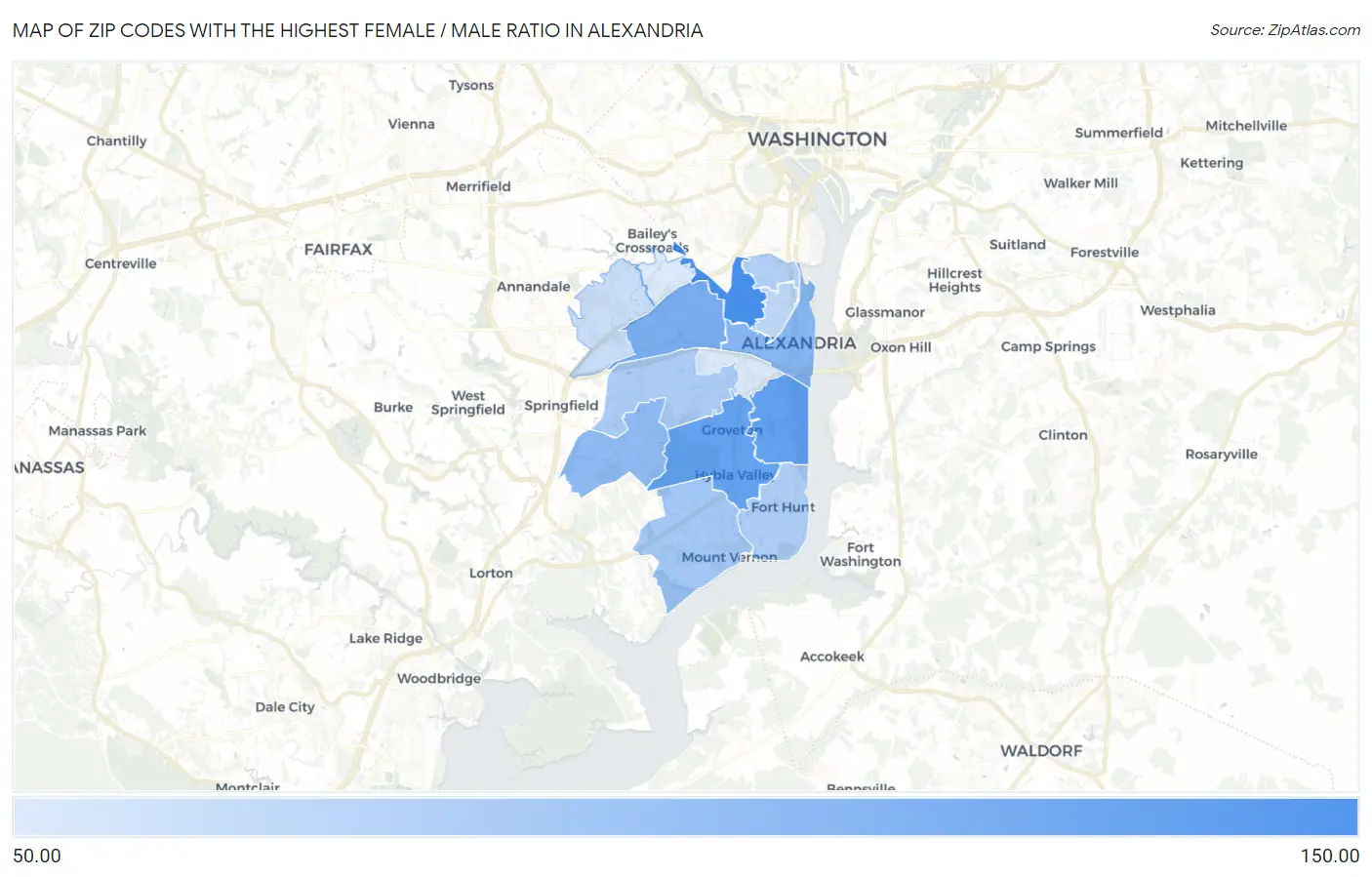
Task: Click the Suitland label
Action: pos(1017,245)
